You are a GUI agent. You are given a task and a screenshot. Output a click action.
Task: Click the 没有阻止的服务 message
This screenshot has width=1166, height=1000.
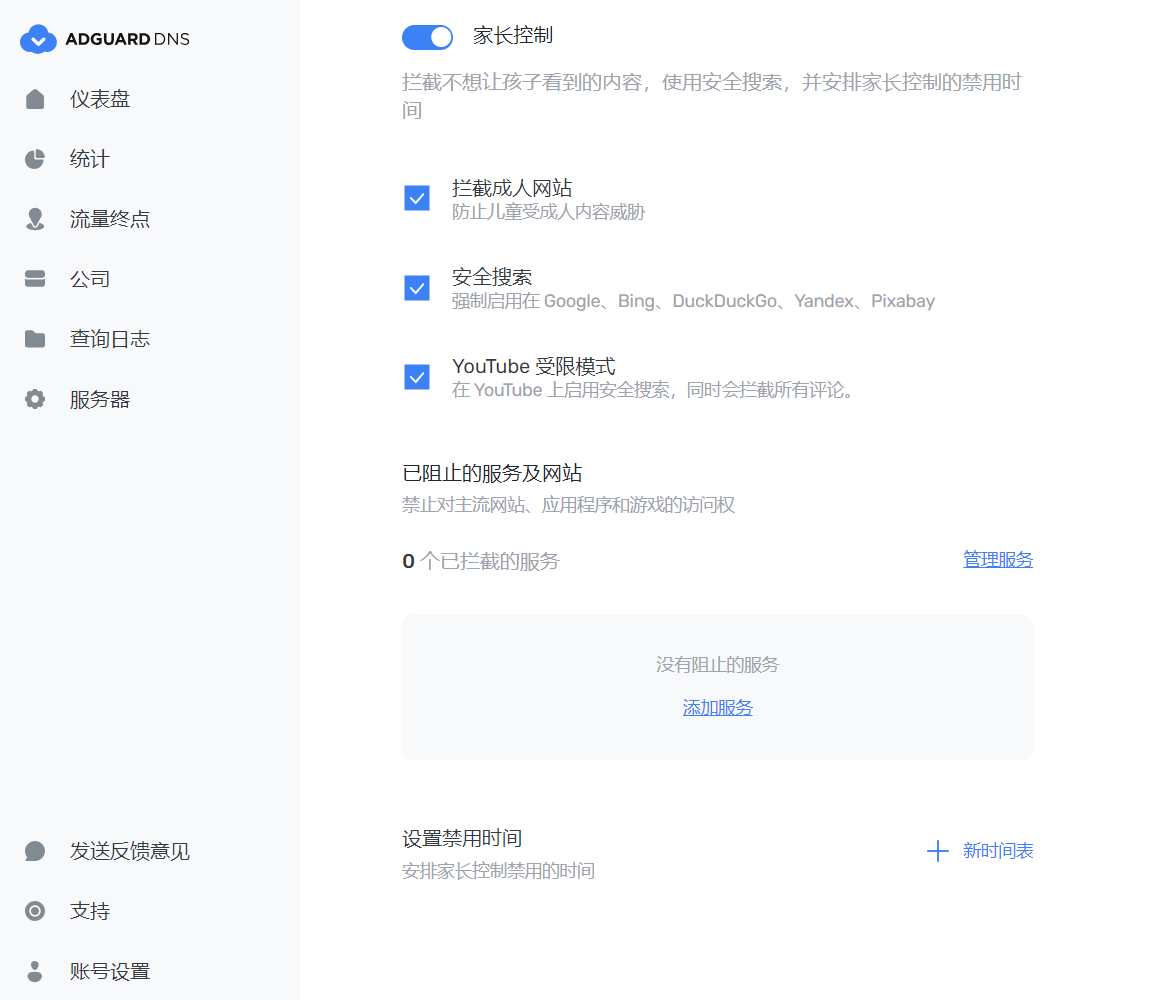(718, 665)
